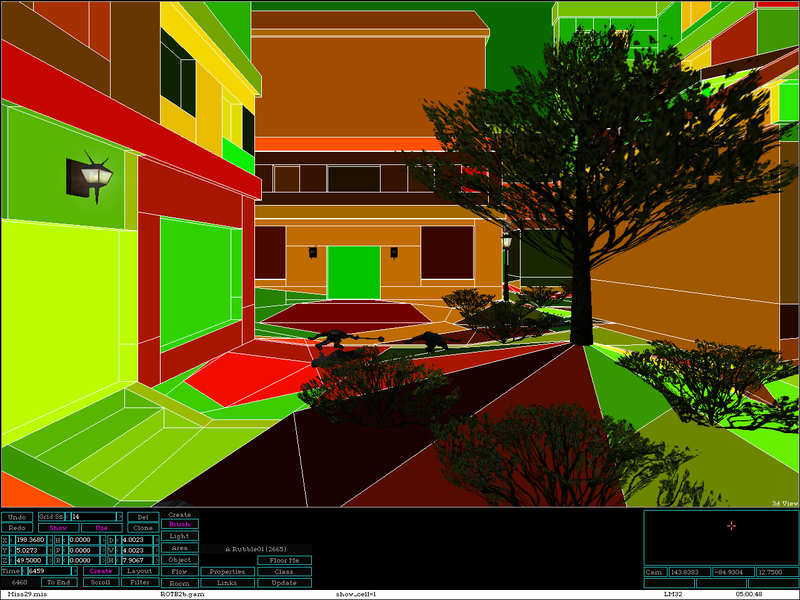This screenshot has width=800, height=600.
Task: Toggle the Create button beside Layout
Action: (101, 571)
